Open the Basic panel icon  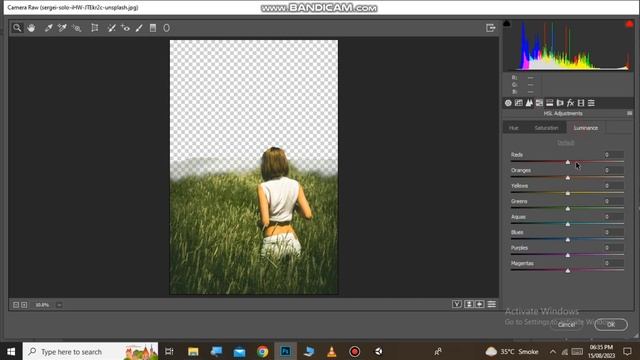pos(508,103)
